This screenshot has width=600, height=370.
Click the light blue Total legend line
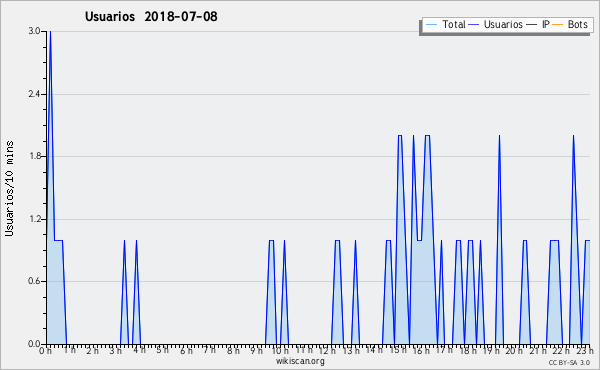pyautogui.click(x=431, y=25)
